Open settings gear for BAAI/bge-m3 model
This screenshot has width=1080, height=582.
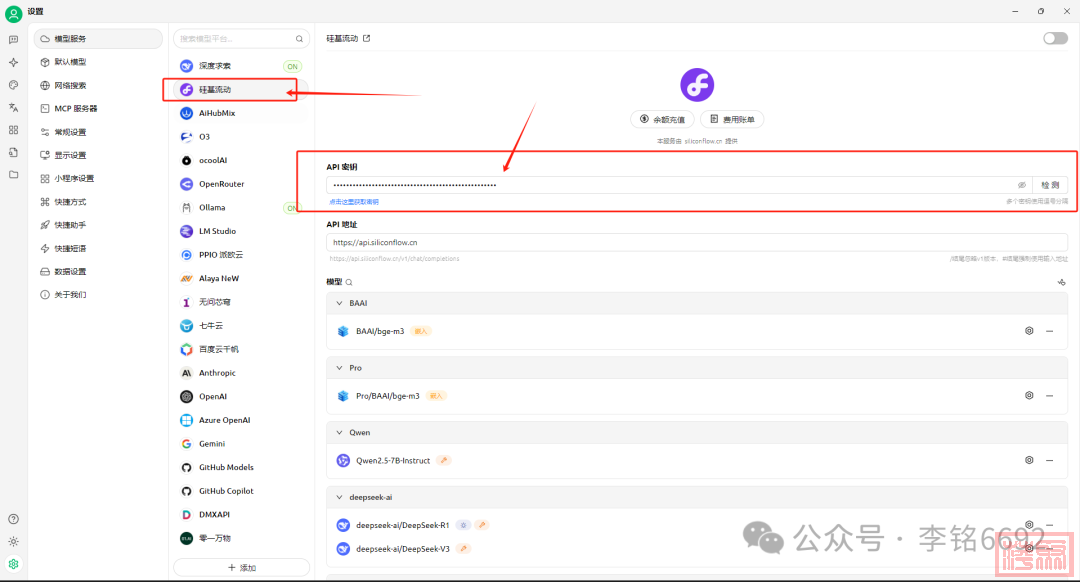(x=1028, y=330)
